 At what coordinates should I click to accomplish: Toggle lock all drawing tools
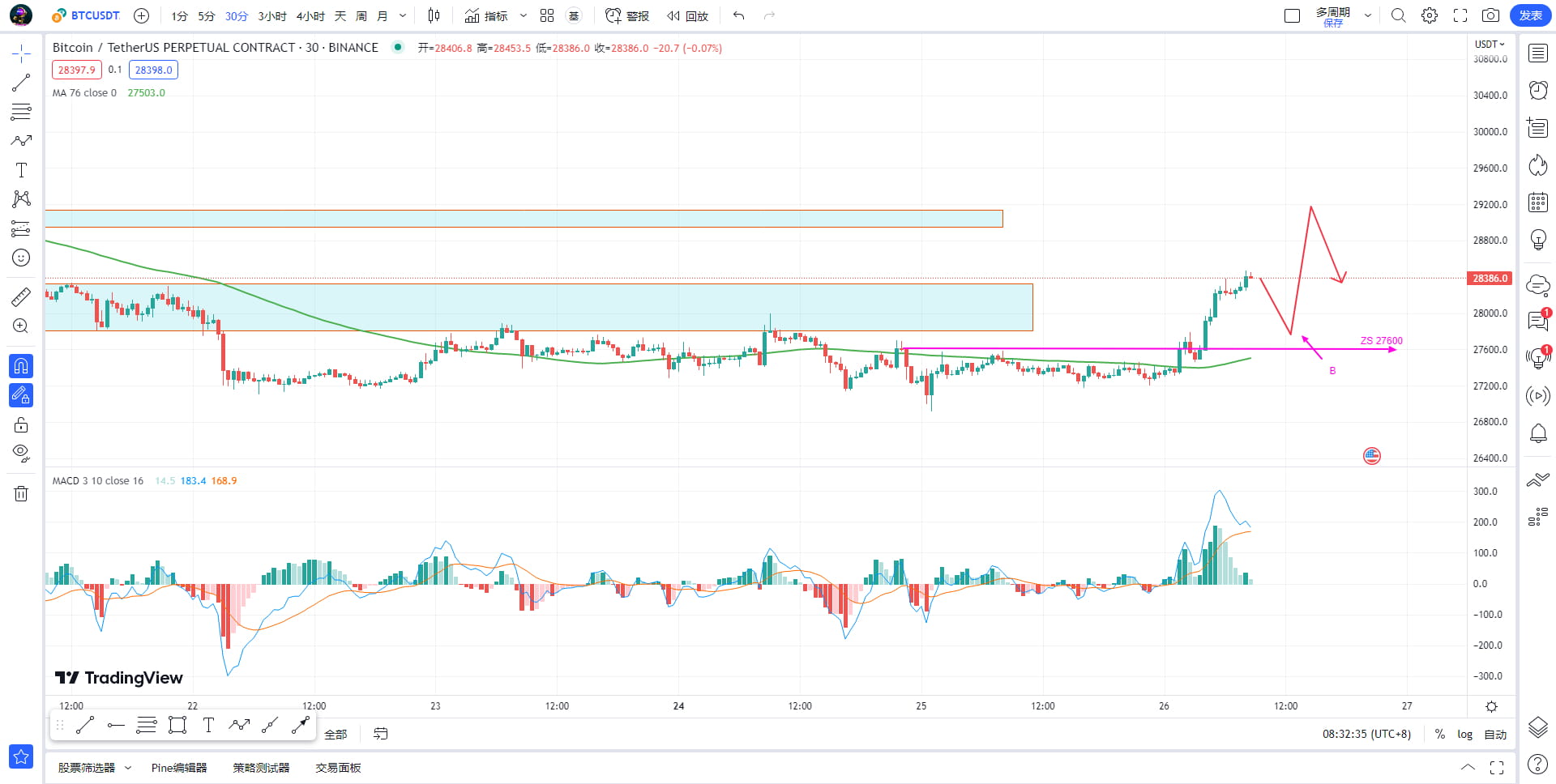(x=21, y=424)
